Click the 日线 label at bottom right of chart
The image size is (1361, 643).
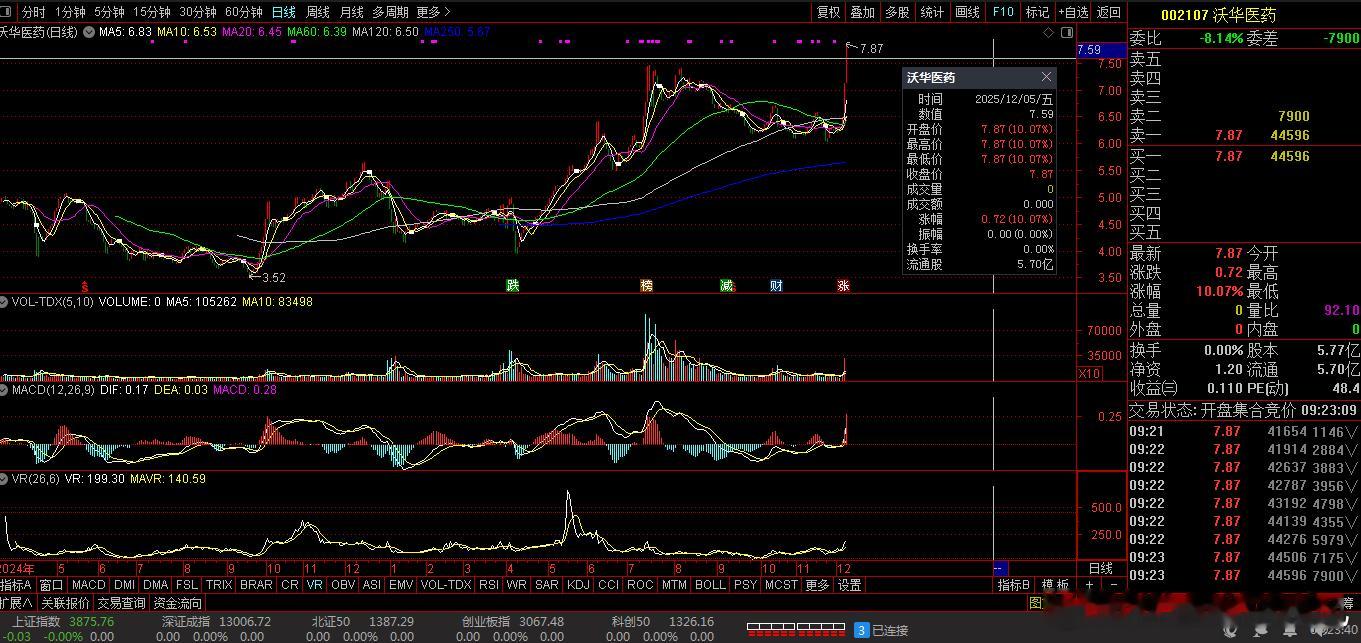(x=1101, y=568)
